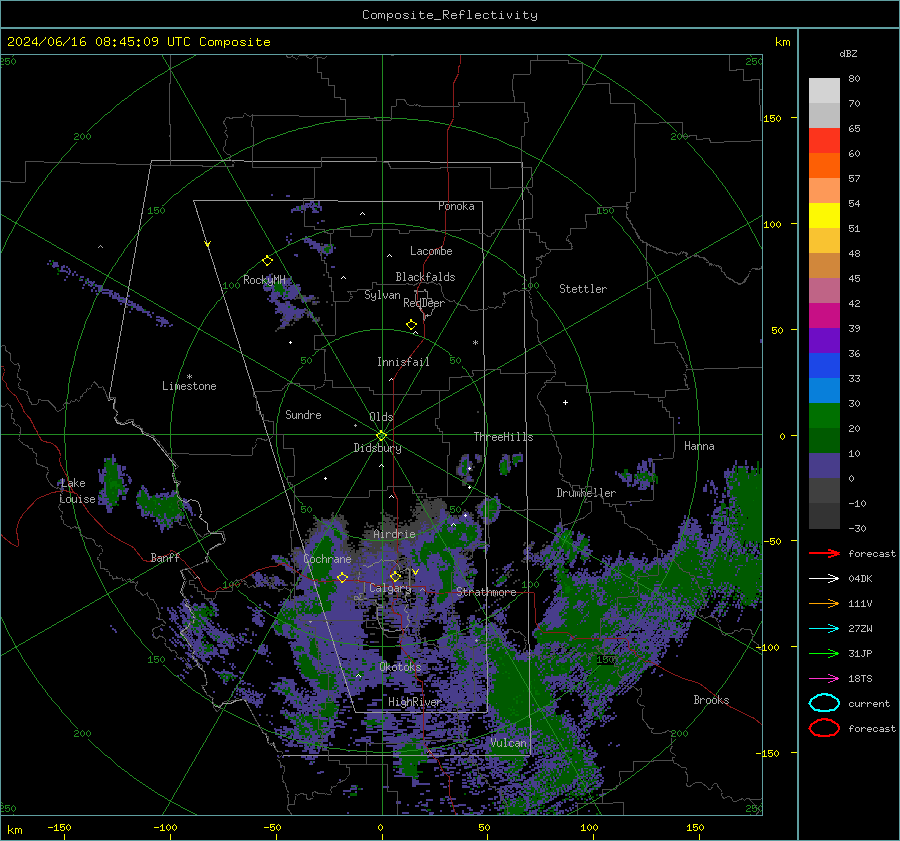Screen dimensions: 900x841
Task: Click the 04DK legend label text
Action: point(860,579)
